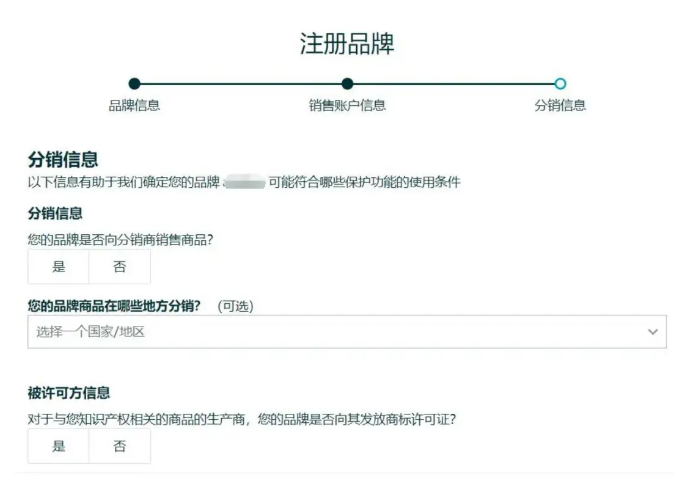Click the 销售账户信息 step dot
The image size is (685, 490).
coord(347,83)
